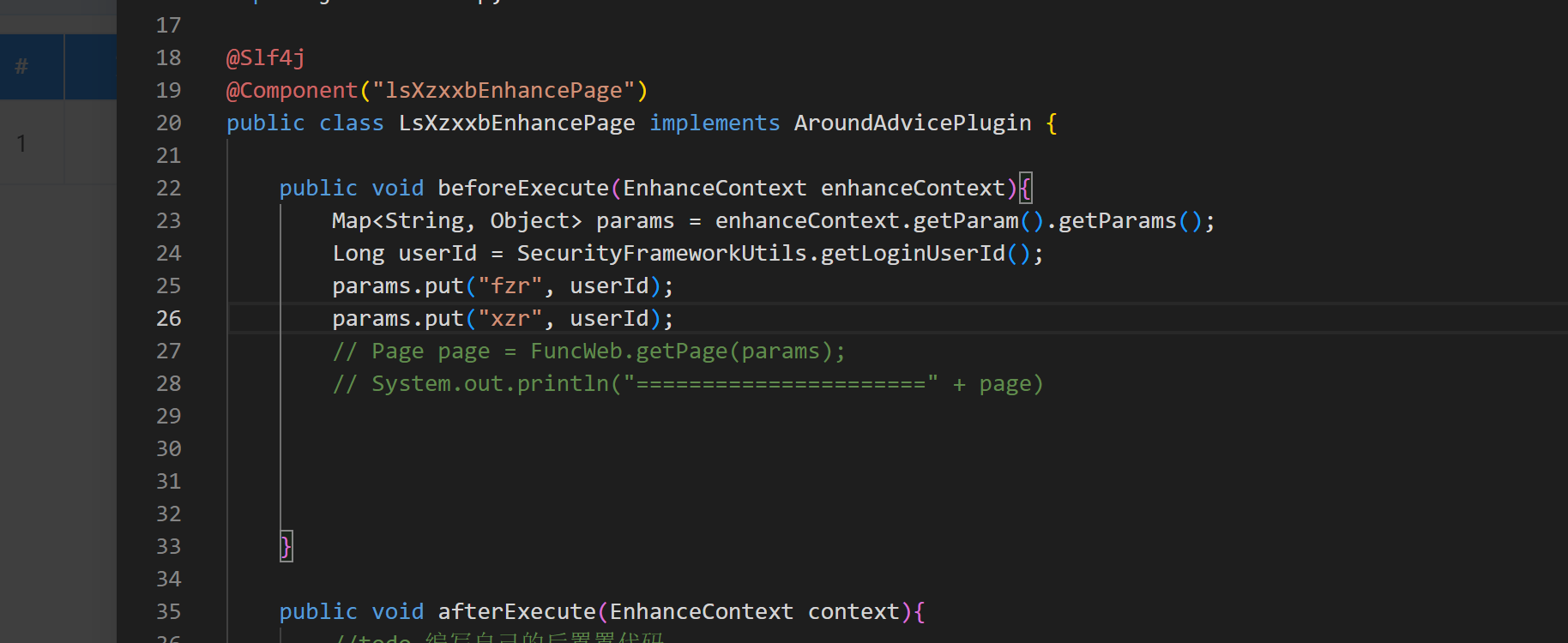Place cursor in the "fzr" string

tap(510, 286)
